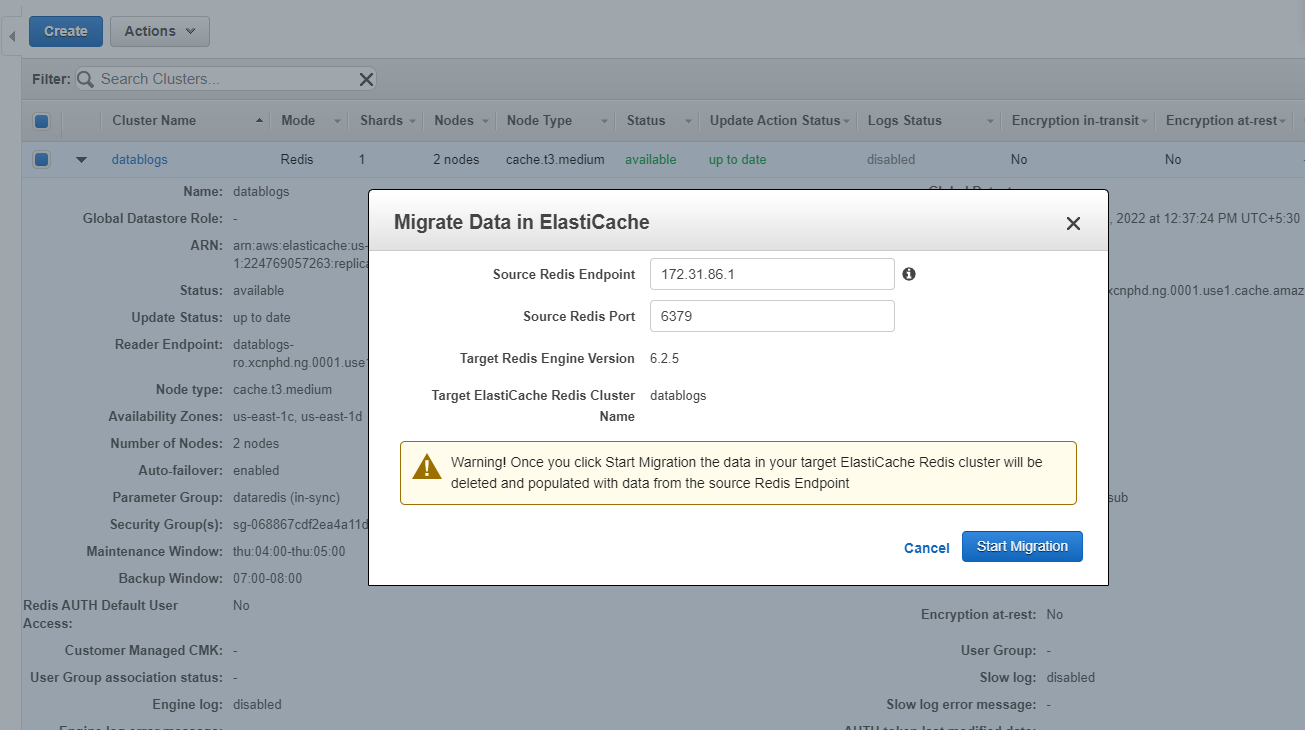Click the '6.2.5' engine version value
This screenshot has width=1305, height=730.
coord(664,358)
